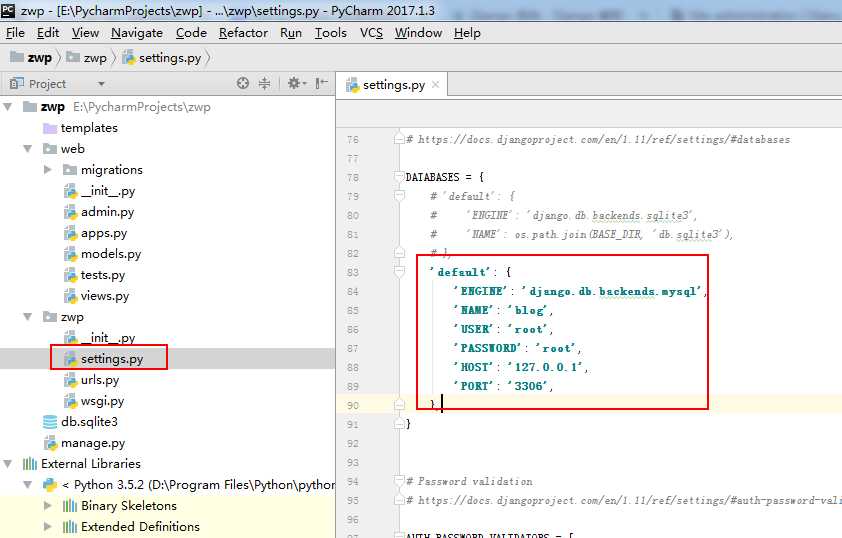The width and height of the screenshot is (842, 538).
Task: Open the Project panel gear settings
Action: 296,83
